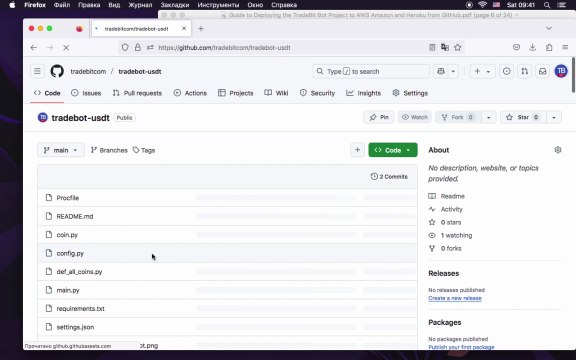The height and width of the screenshot is (360, 576).
Task: Open the tracking protection shield icon
Action: tap(125, 47)
